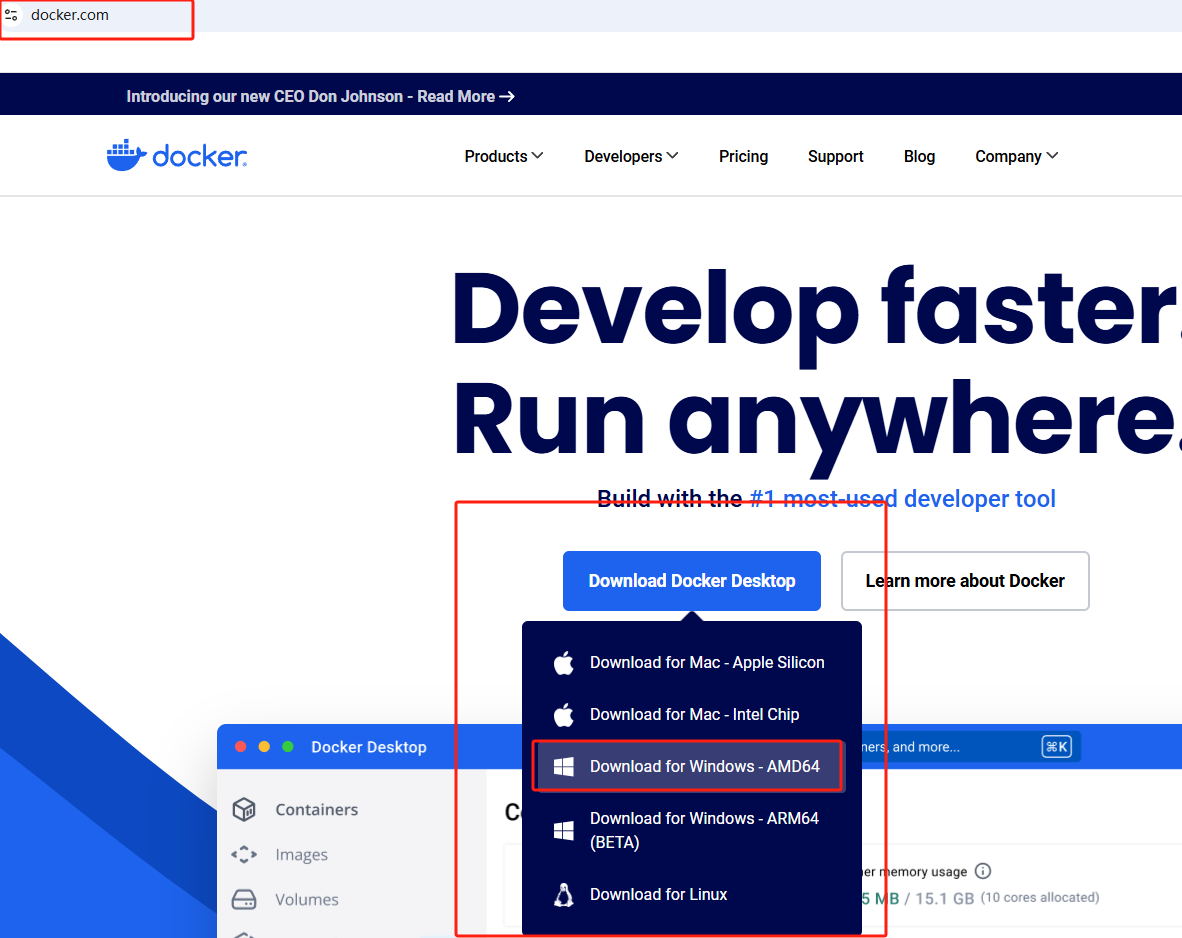Click the Download Docker Desktop button
Viewport: 1182px width, 938px height.
click(x=691, y=581)
